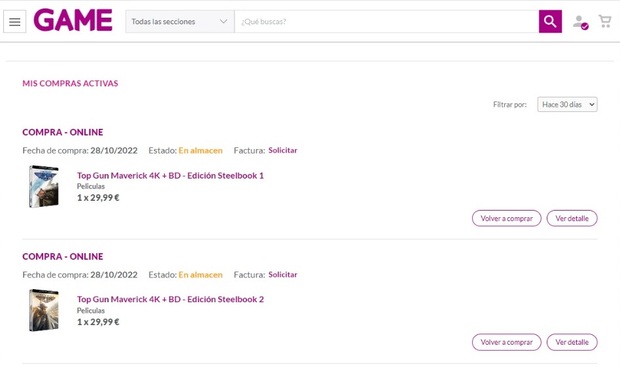
Task: Focus the '¿Qué buscas?' search field
Action: 386,21
